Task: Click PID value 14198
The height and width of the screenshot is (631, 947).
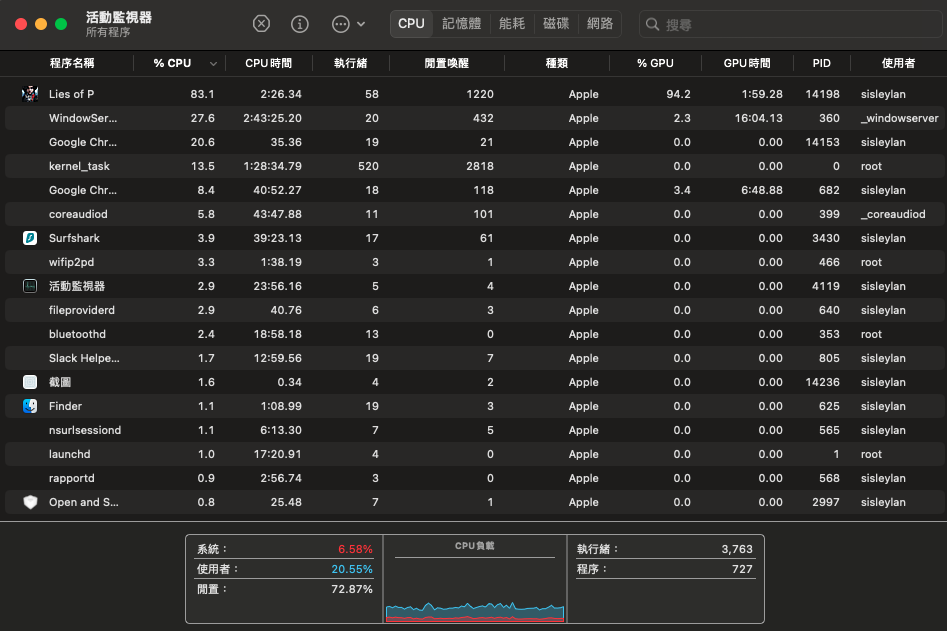Action: [x=822, y=94]
